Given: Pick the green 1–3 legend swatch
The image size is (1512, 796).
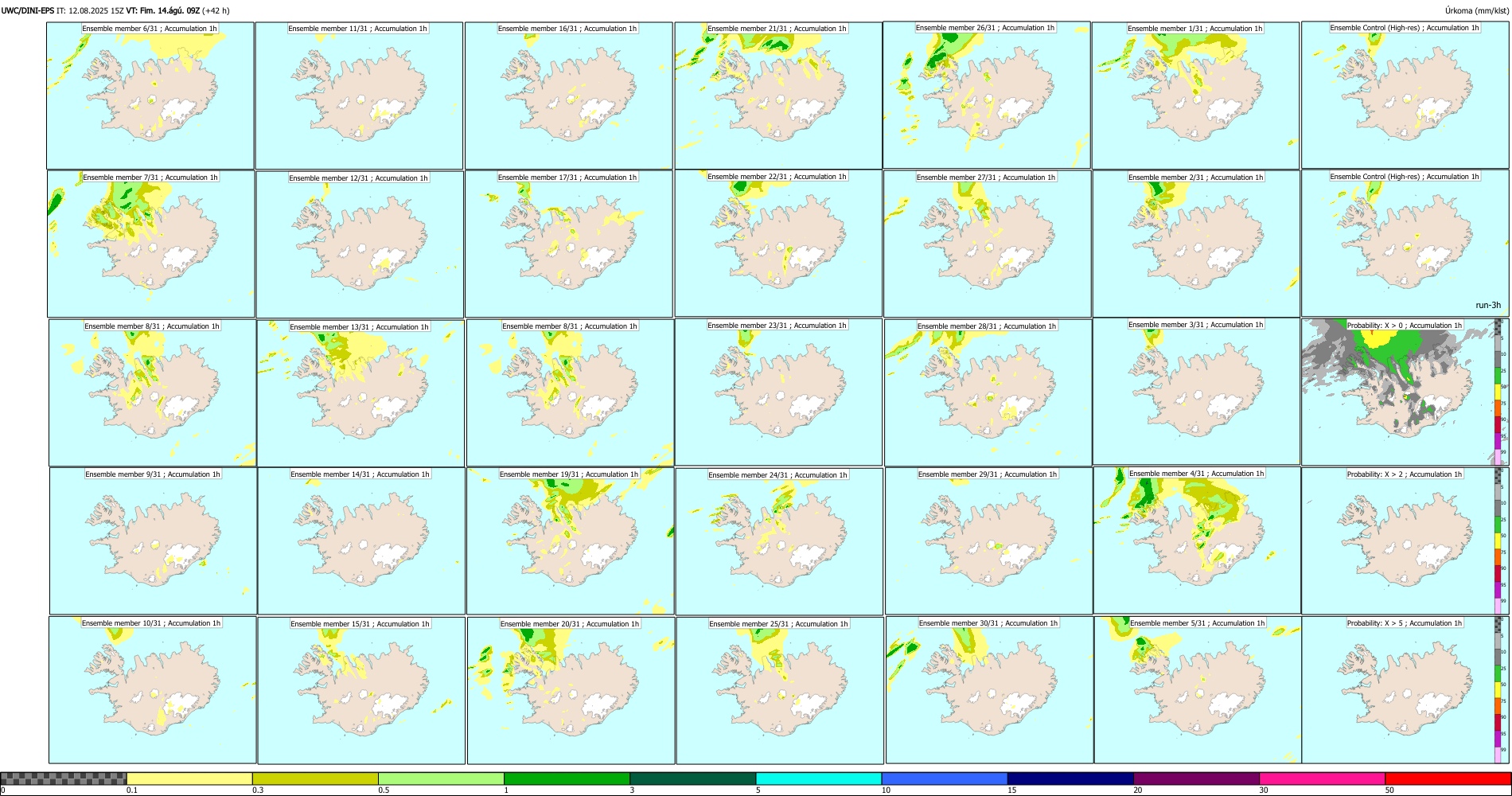Looking at the screenshot, I should pos(567,778).
